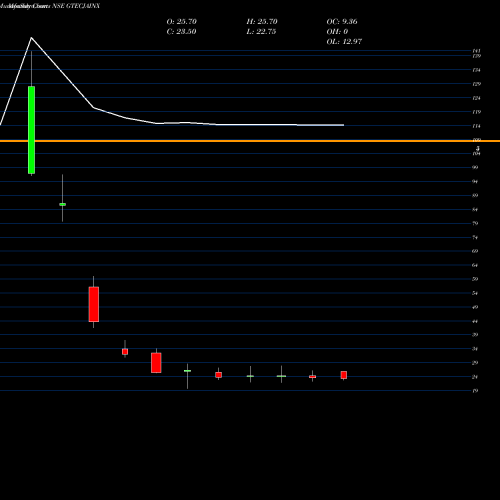
Task: Click the OL: 12.97 reading
Action: (x=344, y=42)
